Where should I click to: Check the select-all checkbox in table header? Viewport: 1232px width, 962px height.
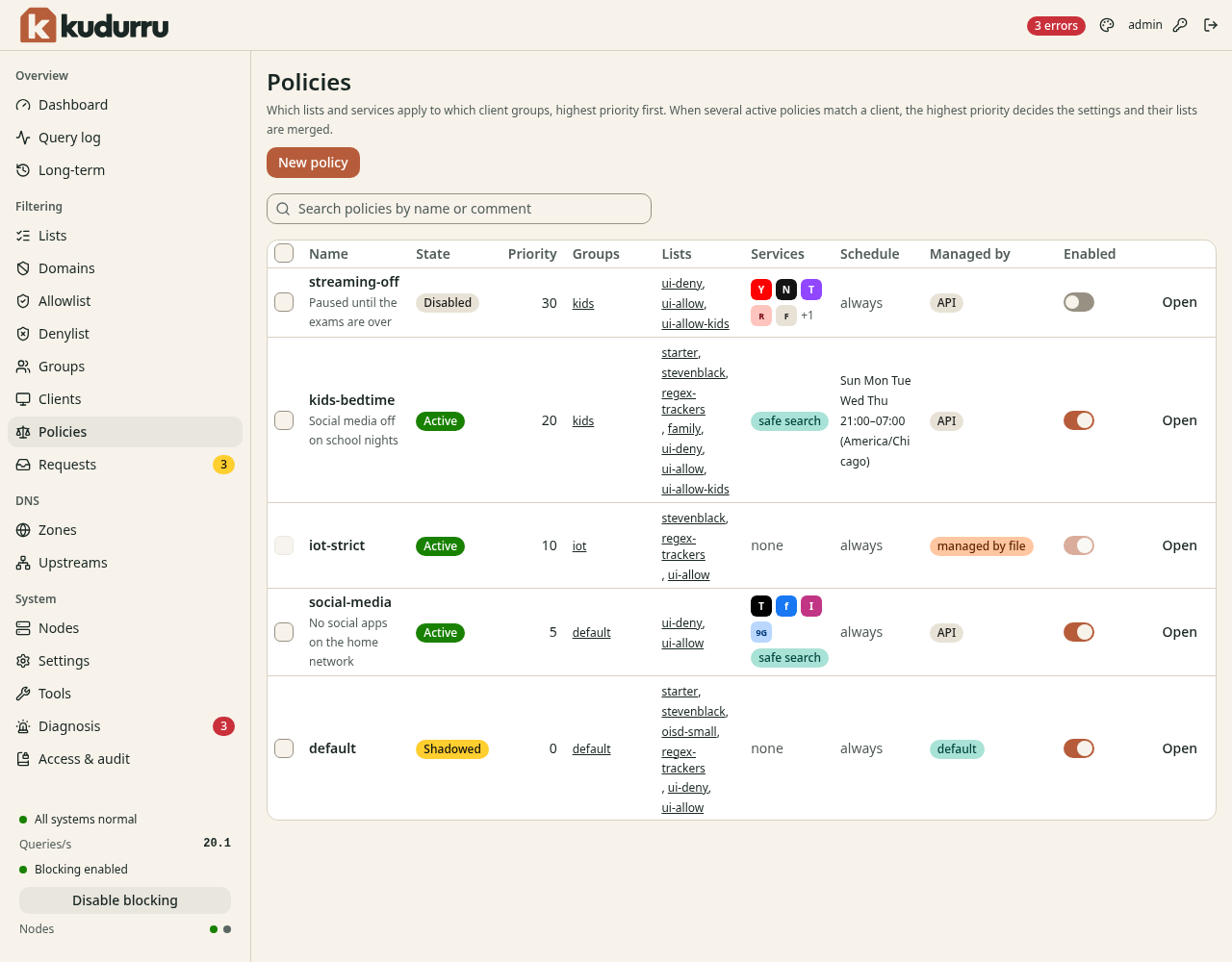tap(284, 253)
